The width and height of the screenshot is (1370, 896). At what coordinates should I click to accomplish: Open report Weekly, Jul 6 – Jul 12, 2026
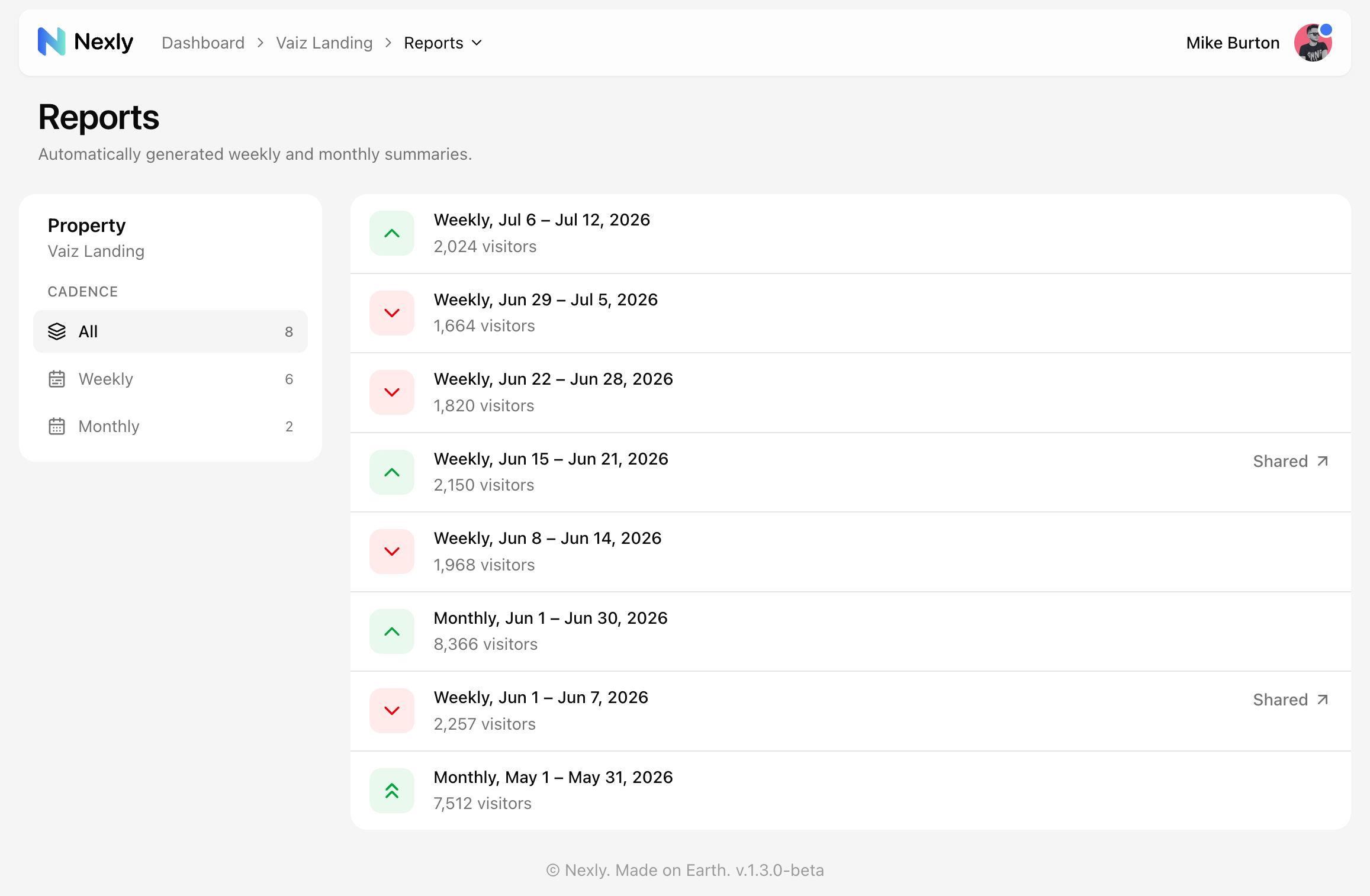[x=850, y=233]
